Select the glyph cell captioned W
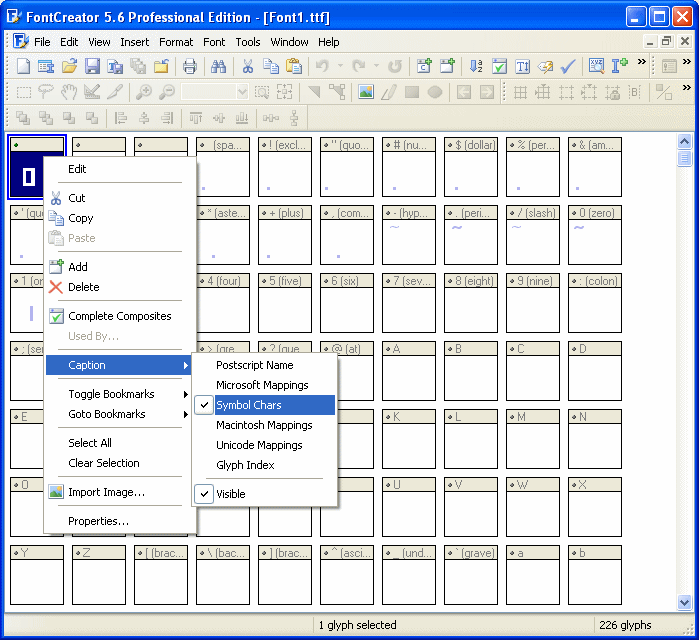 (x=533, y=507)
